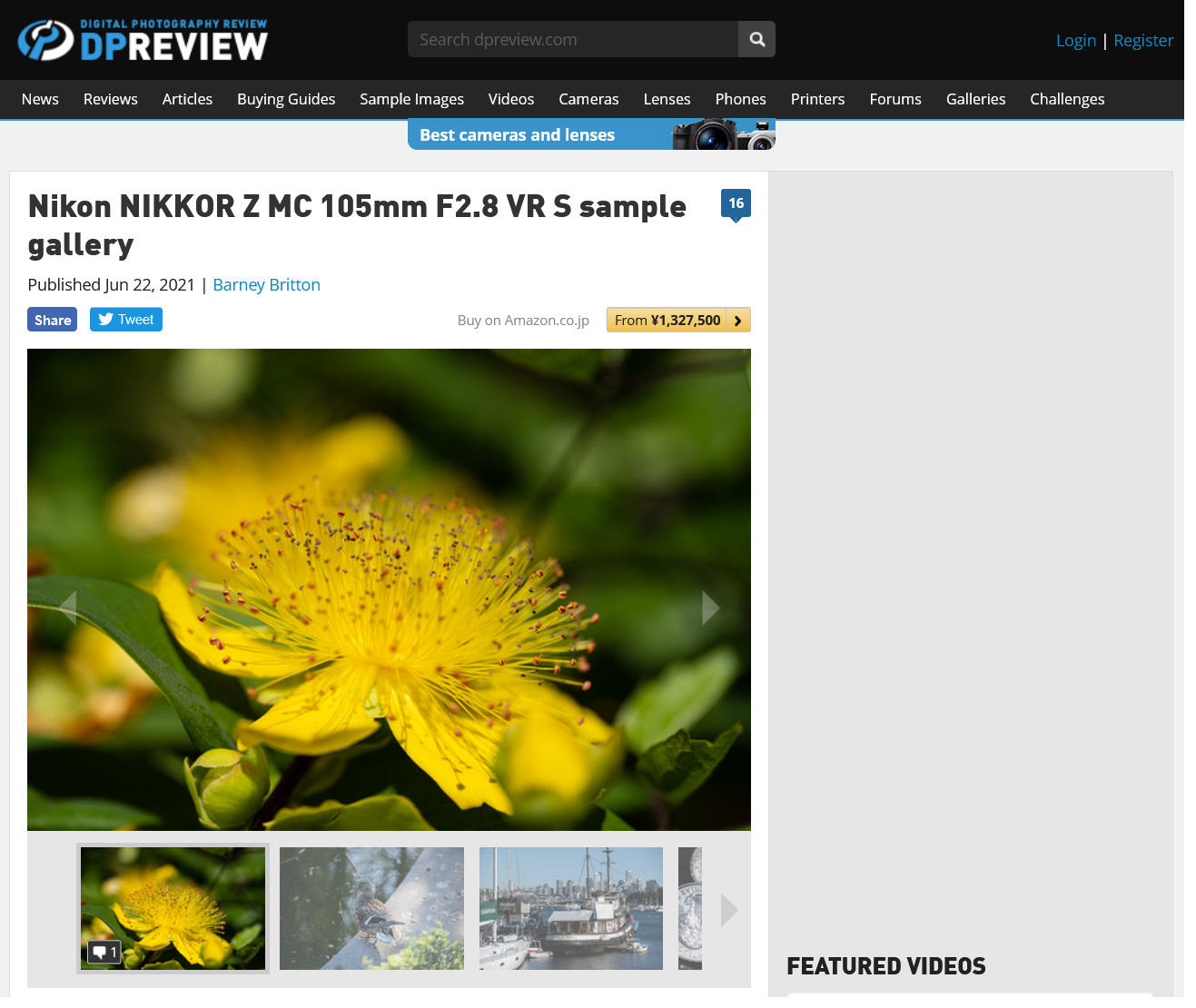Open Best cameras and lenses banner
The image size is (1196, 1008).
pos(591,134)
